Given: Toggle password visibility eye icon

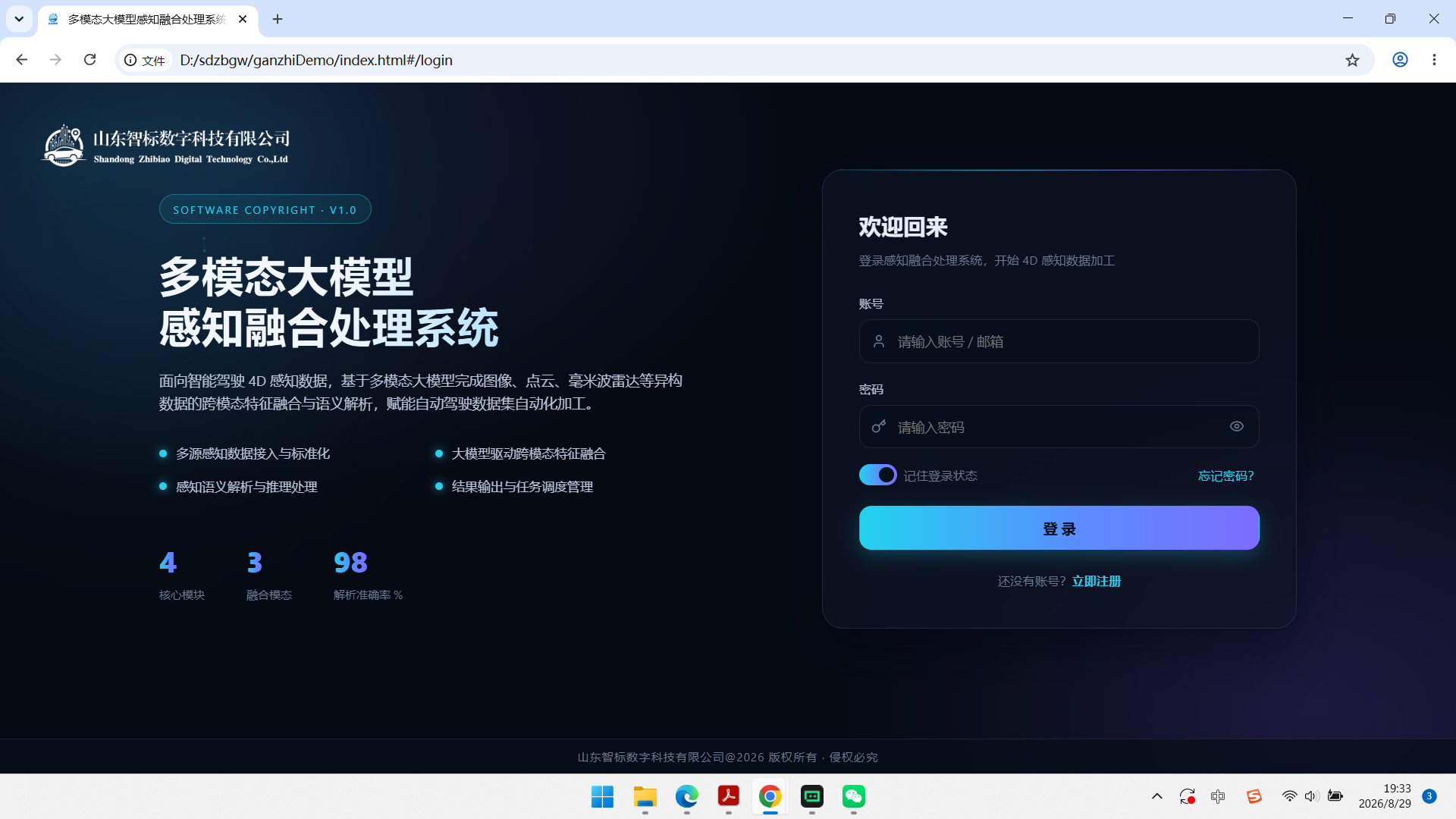Looking at the screenshot, I should (x=1236, y=426).
